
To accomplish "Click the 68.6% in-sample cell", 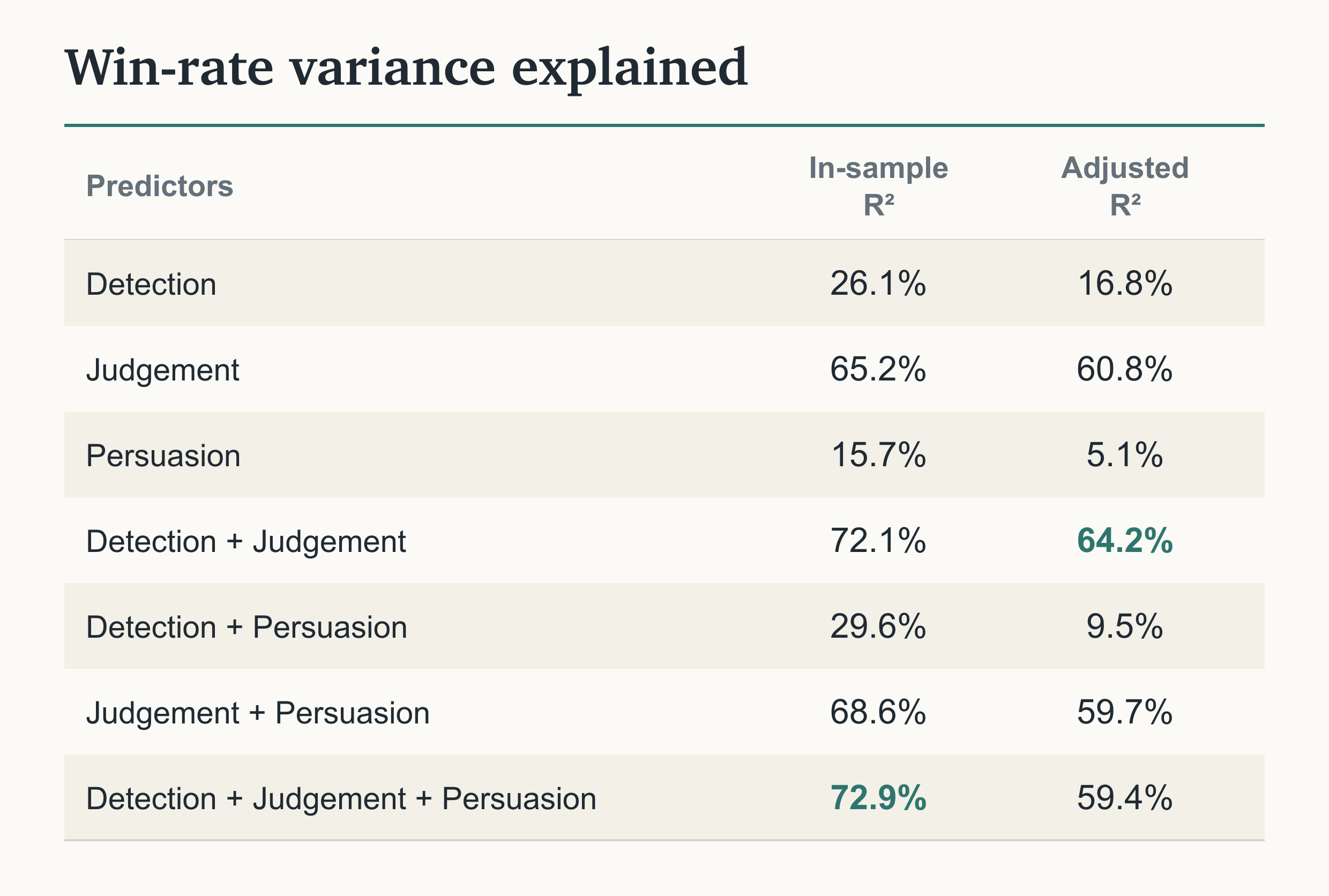I will 878,712.
